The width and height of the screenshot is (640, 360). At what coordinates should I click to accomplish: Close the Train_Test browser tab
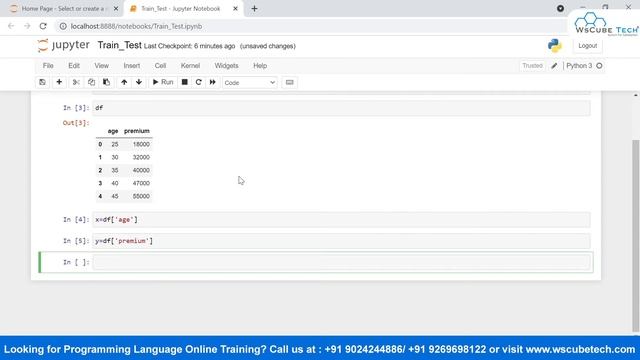tap(236, 9)
